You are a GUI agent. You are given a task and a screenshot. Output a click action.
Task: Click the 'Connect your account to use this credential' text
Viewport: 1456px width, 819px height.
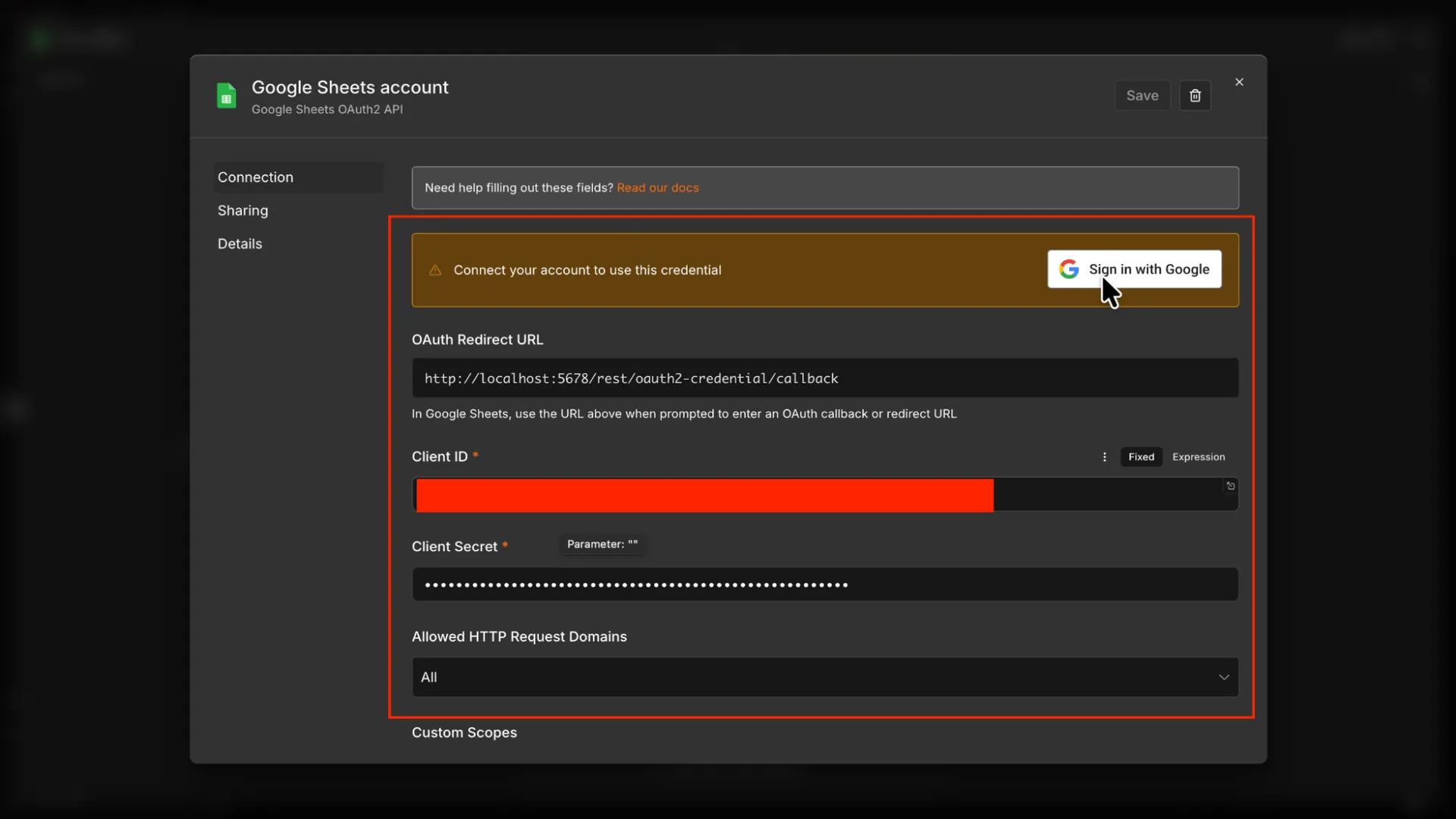[x=587, y=270]
